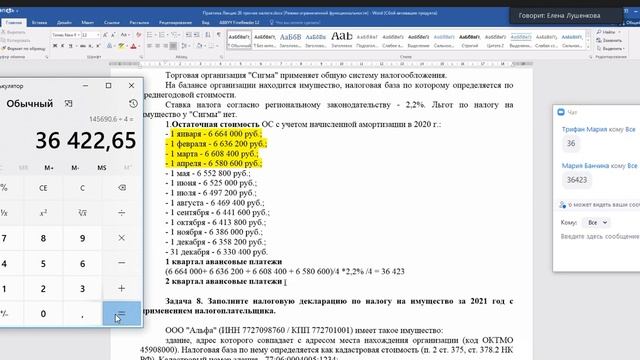Toggle bold formatting
Screen dimensions: 640x360
point(55,46)
